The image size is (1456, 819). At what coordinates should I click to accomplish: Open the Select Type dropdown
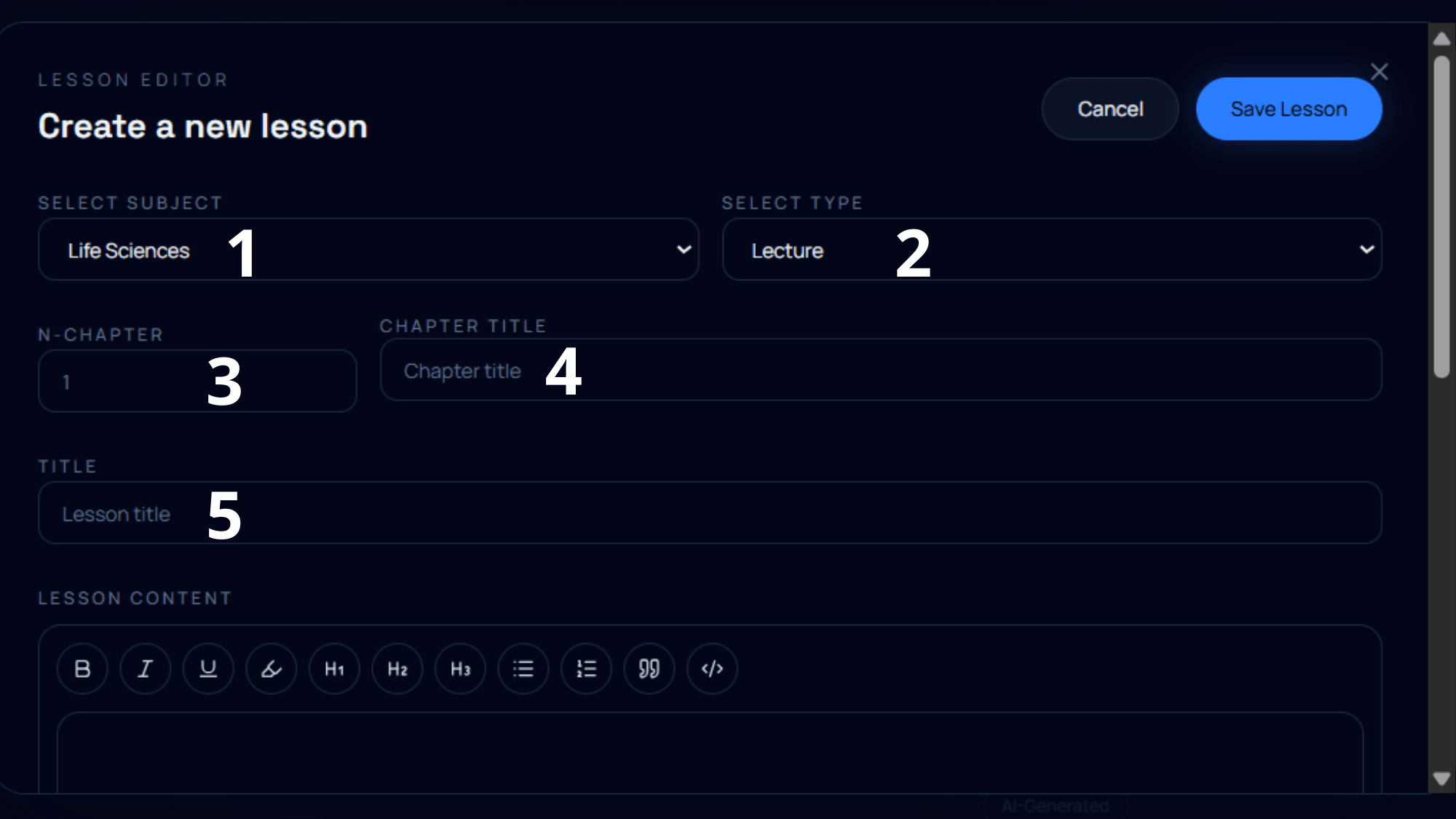coord(1052,250)
